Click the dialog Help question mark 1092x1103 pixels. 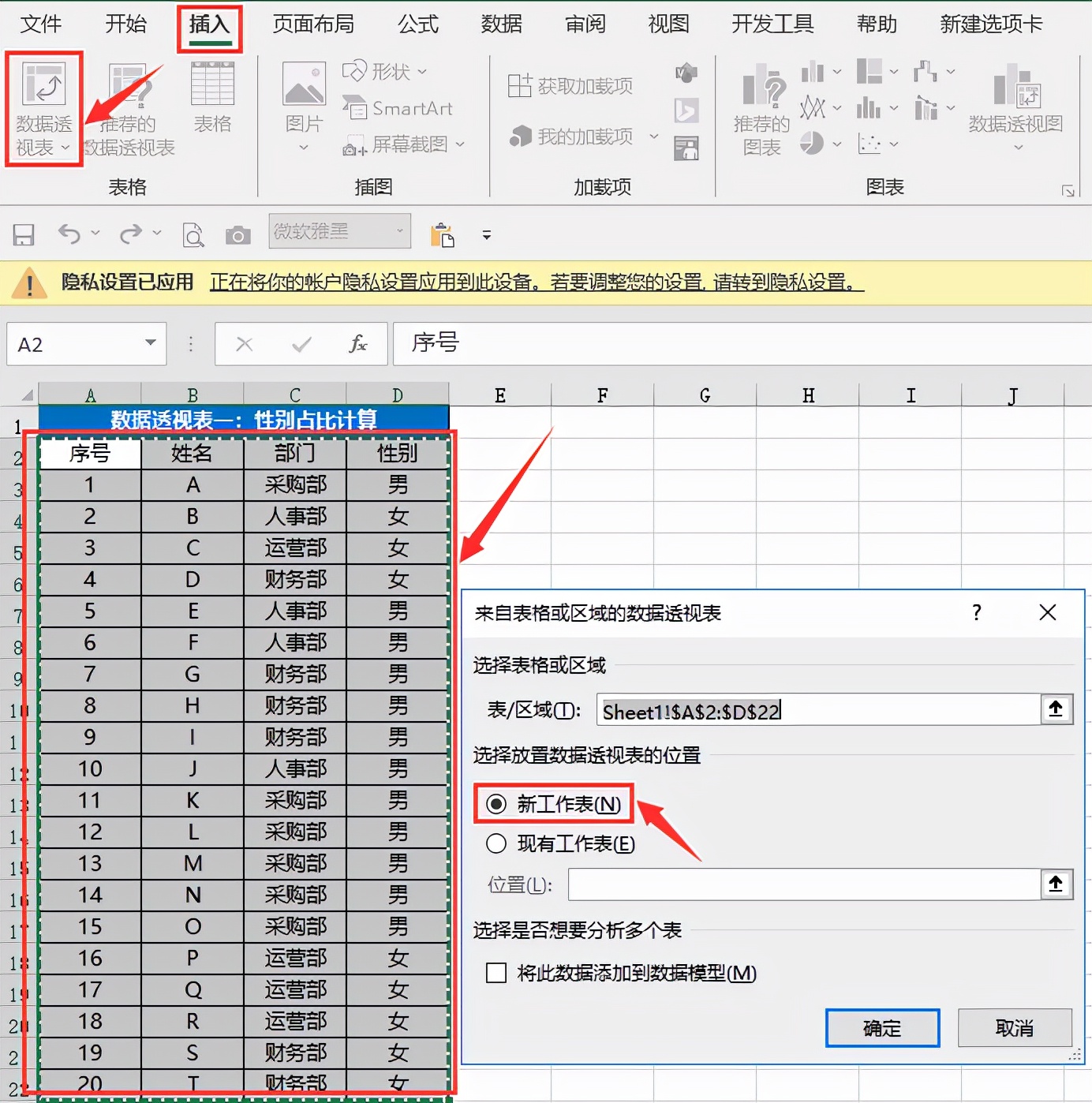coord(977,612)
